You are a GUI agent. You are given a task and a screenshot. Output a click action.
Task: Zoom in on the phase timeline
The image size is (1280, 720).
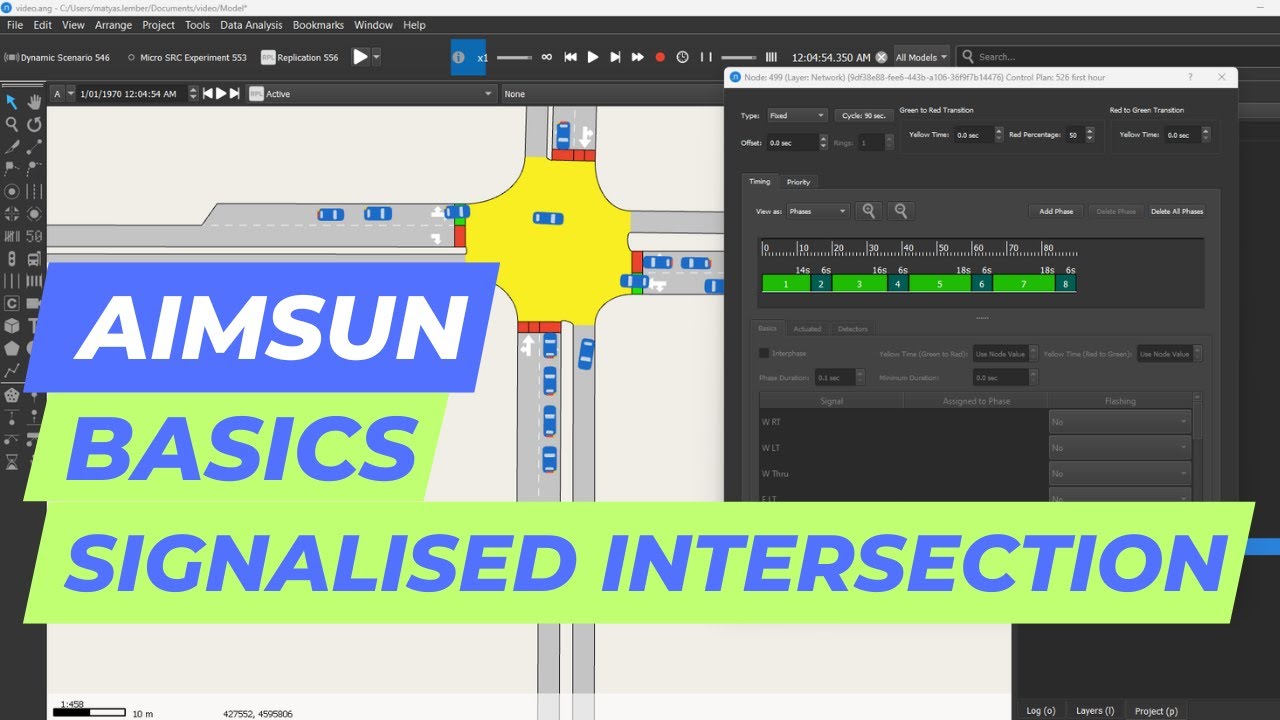(870, 211)
